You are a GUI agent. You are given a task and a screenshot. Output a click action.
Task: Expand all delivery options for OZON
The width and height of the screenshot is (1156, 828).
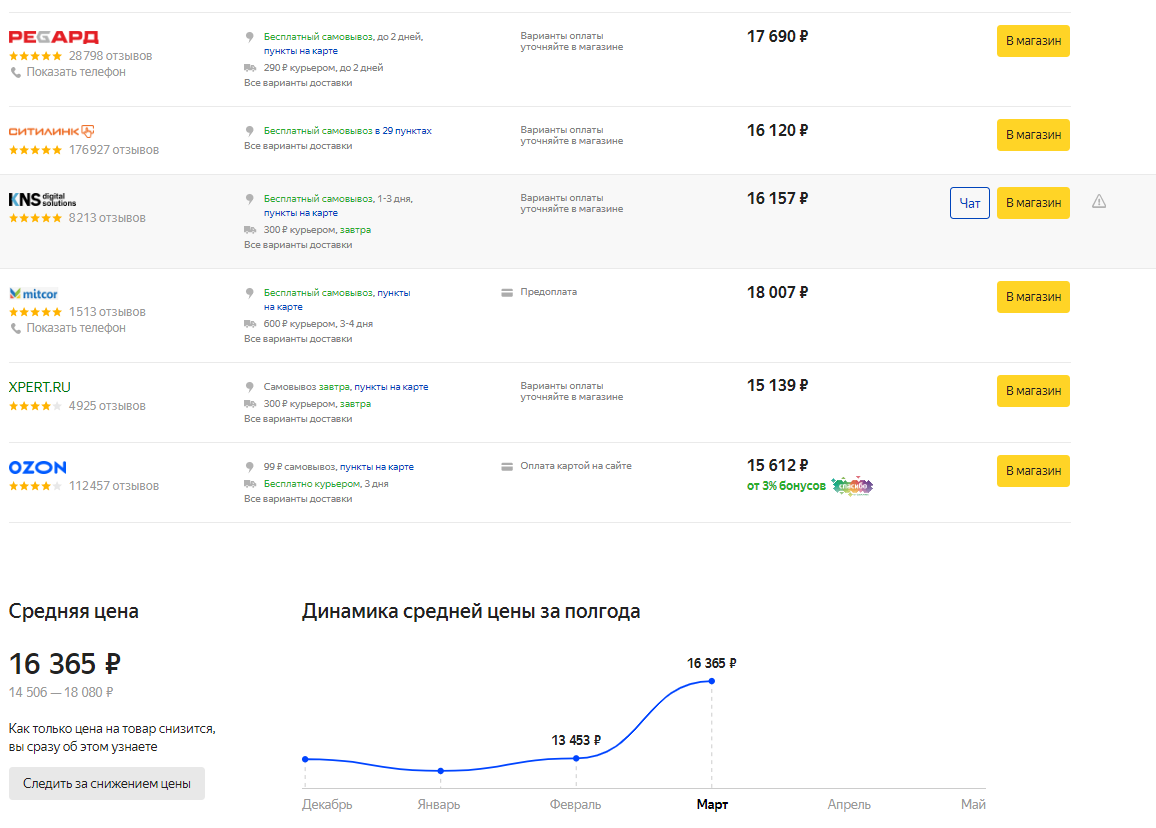pyautogui.click(x=298, y=499)
